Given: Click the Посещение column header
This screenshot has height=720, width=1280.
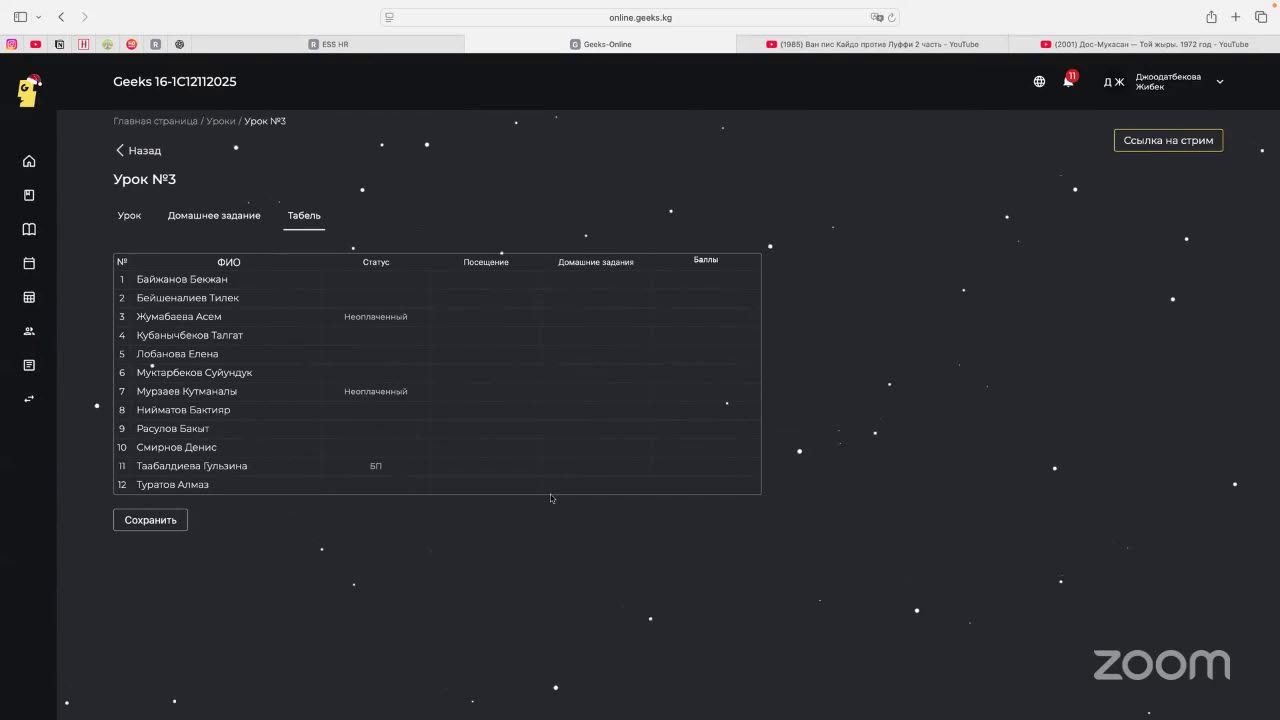Looking at the screenshot, I should [486, 262].
